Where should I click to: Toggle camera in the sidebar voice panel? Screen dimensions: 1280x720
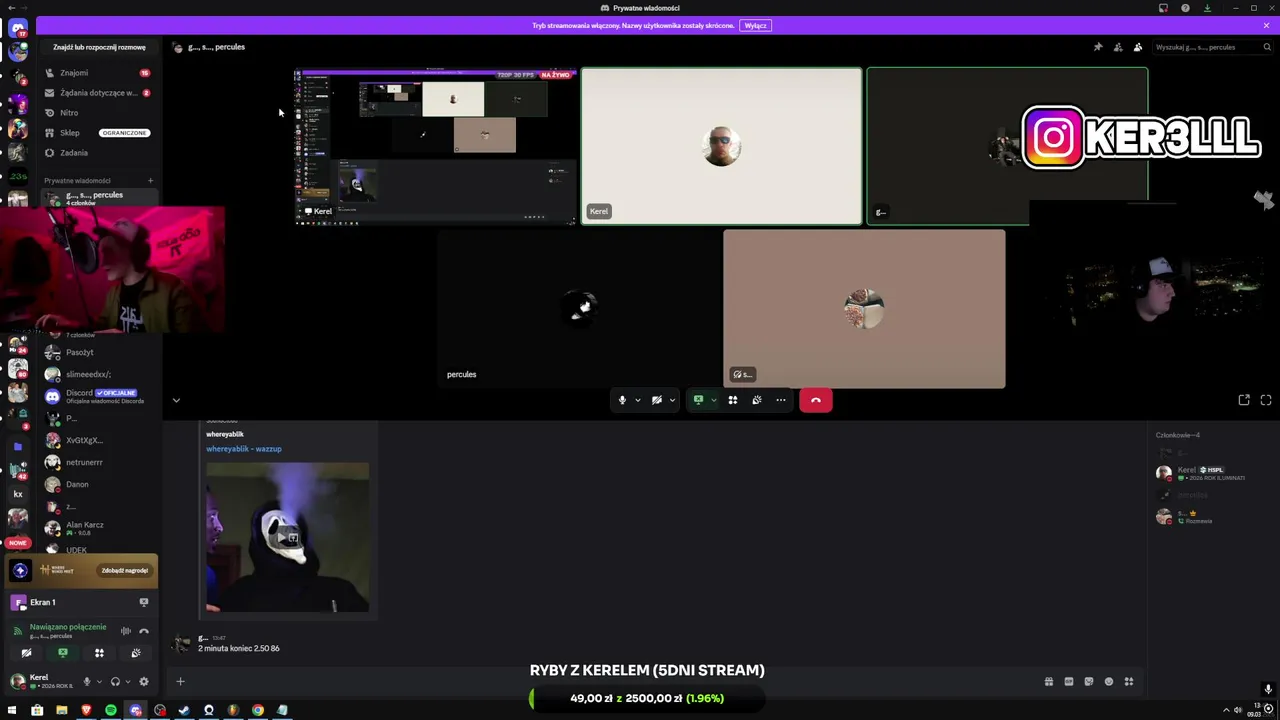pyautogui.click(x=27, y=653)
